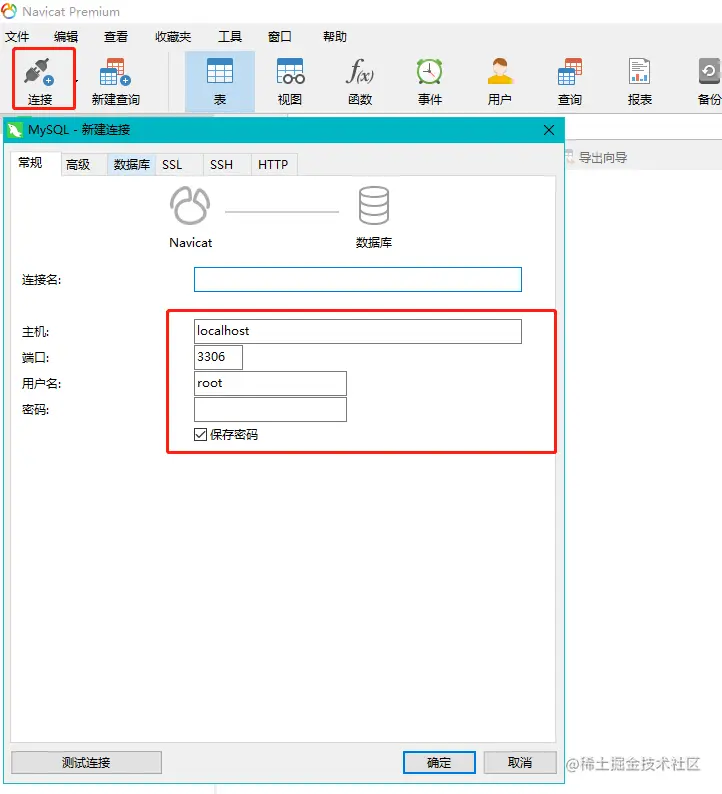Close the MySQL 新建连接 dialog
The height and width of the screenshot is (794, 722).
(x=549, y=130)
